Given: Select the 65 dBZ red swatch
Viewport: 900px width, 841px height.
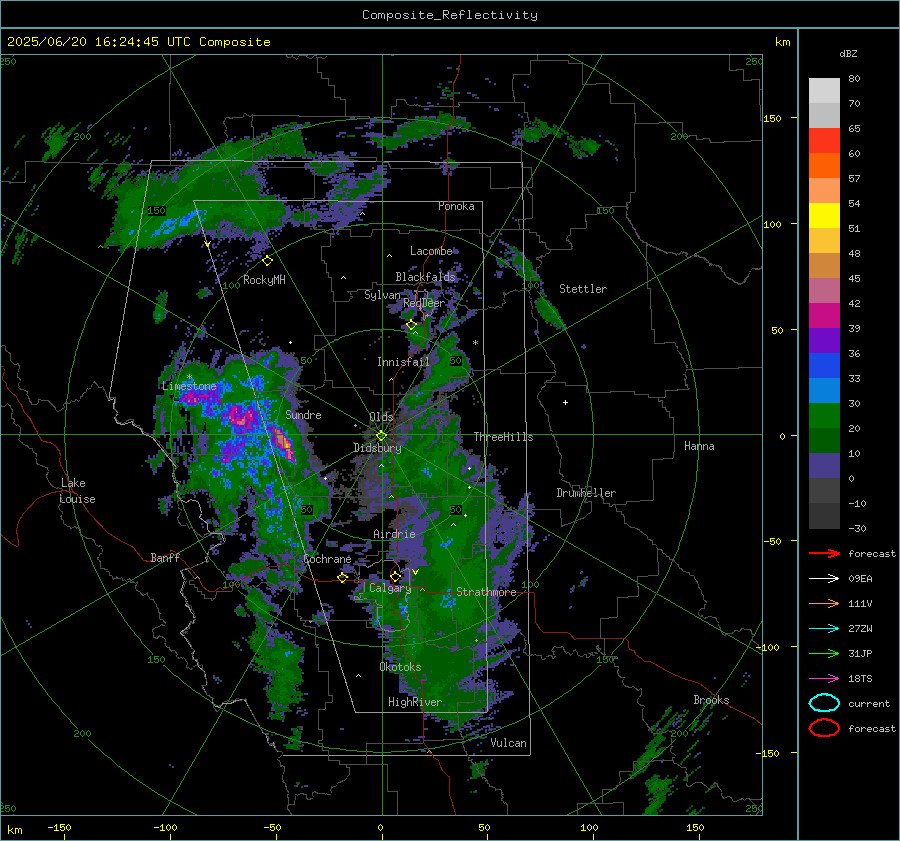Looking at the screenshot, I should point(824,140).
